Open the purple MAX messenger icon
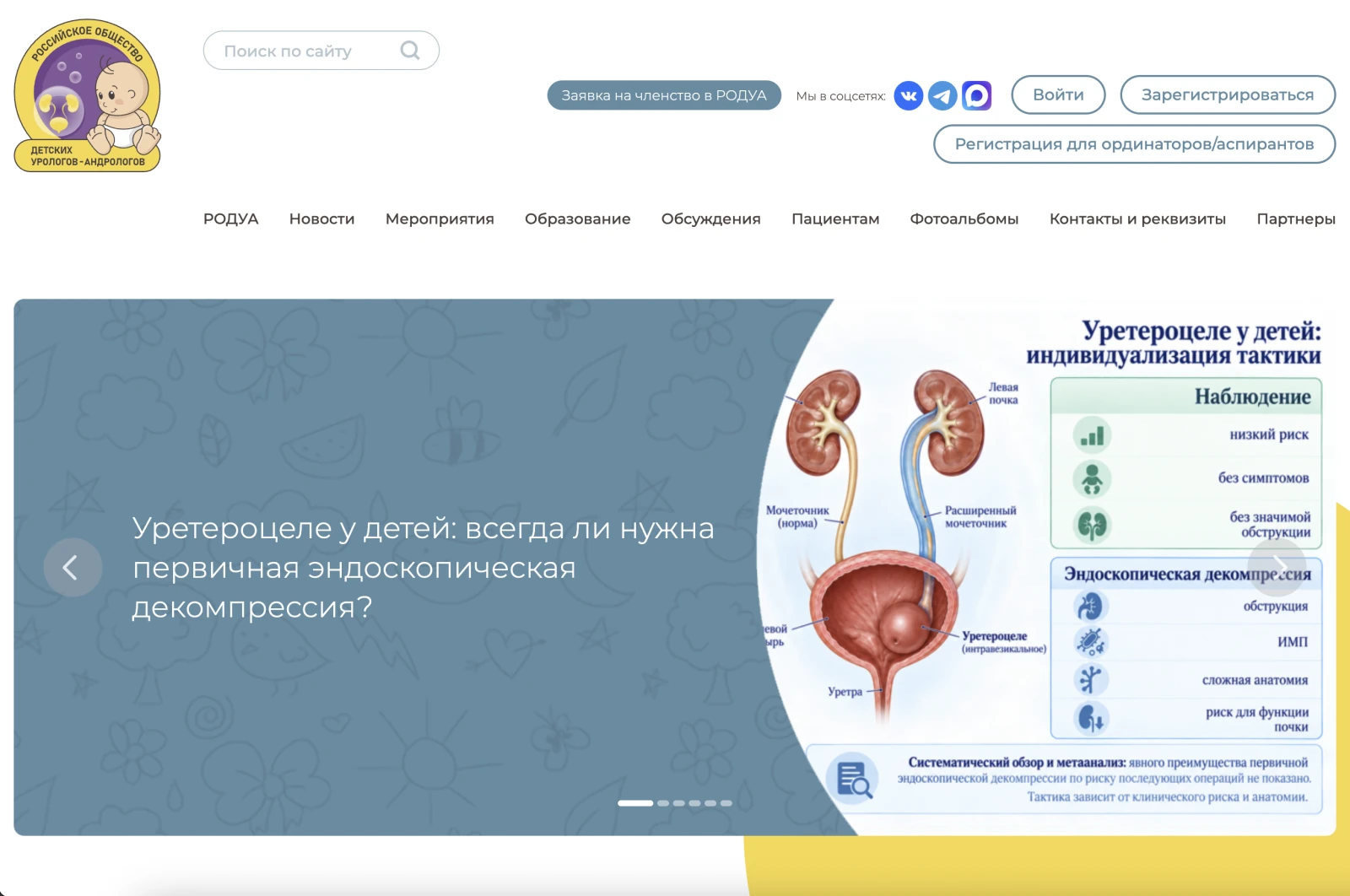The image size is (1350, 896). coord(976,95)
